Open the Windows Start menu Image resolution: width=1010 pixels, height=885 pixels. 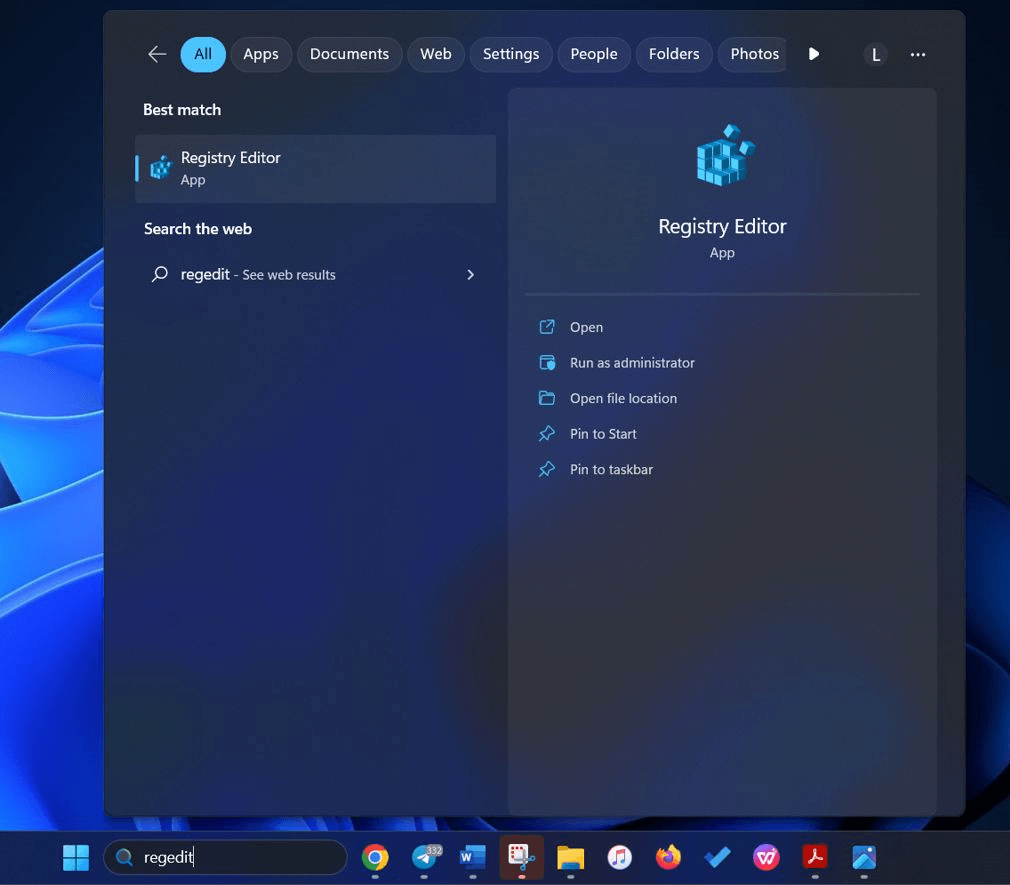[x=76, y=857]
